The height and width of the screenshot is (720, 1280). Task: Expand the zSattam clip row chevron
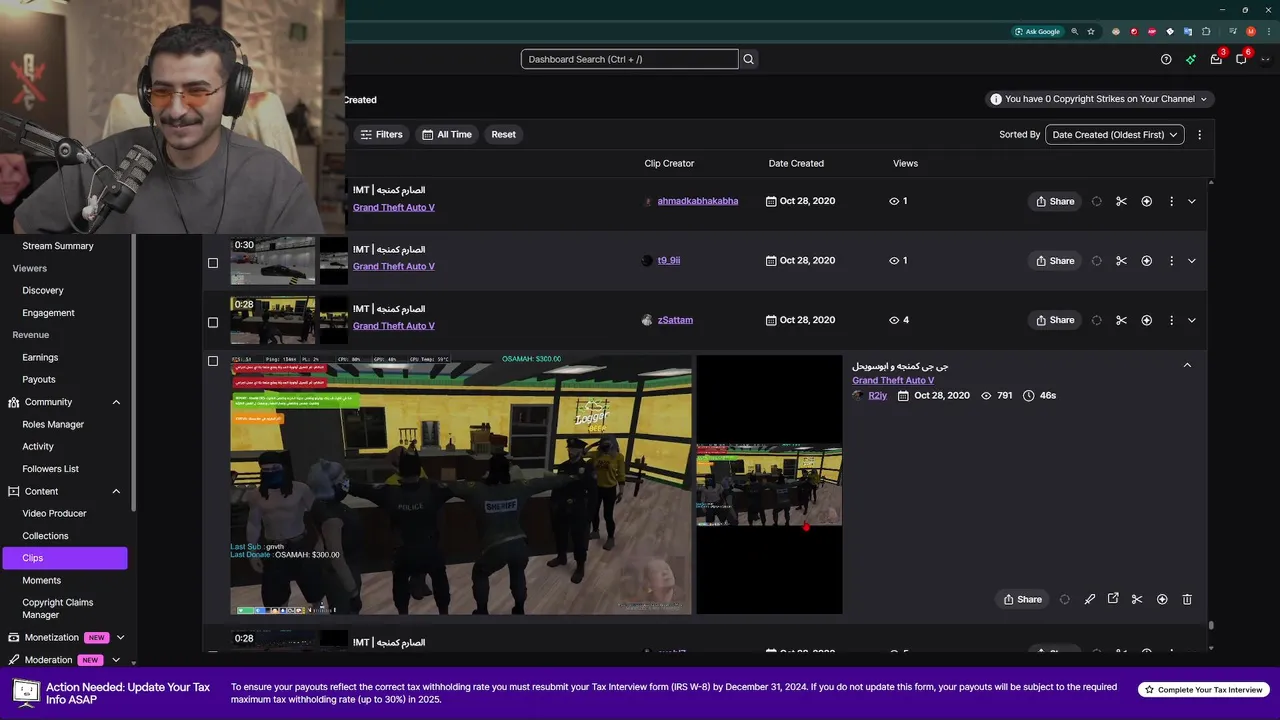[x=1192, y=320]
